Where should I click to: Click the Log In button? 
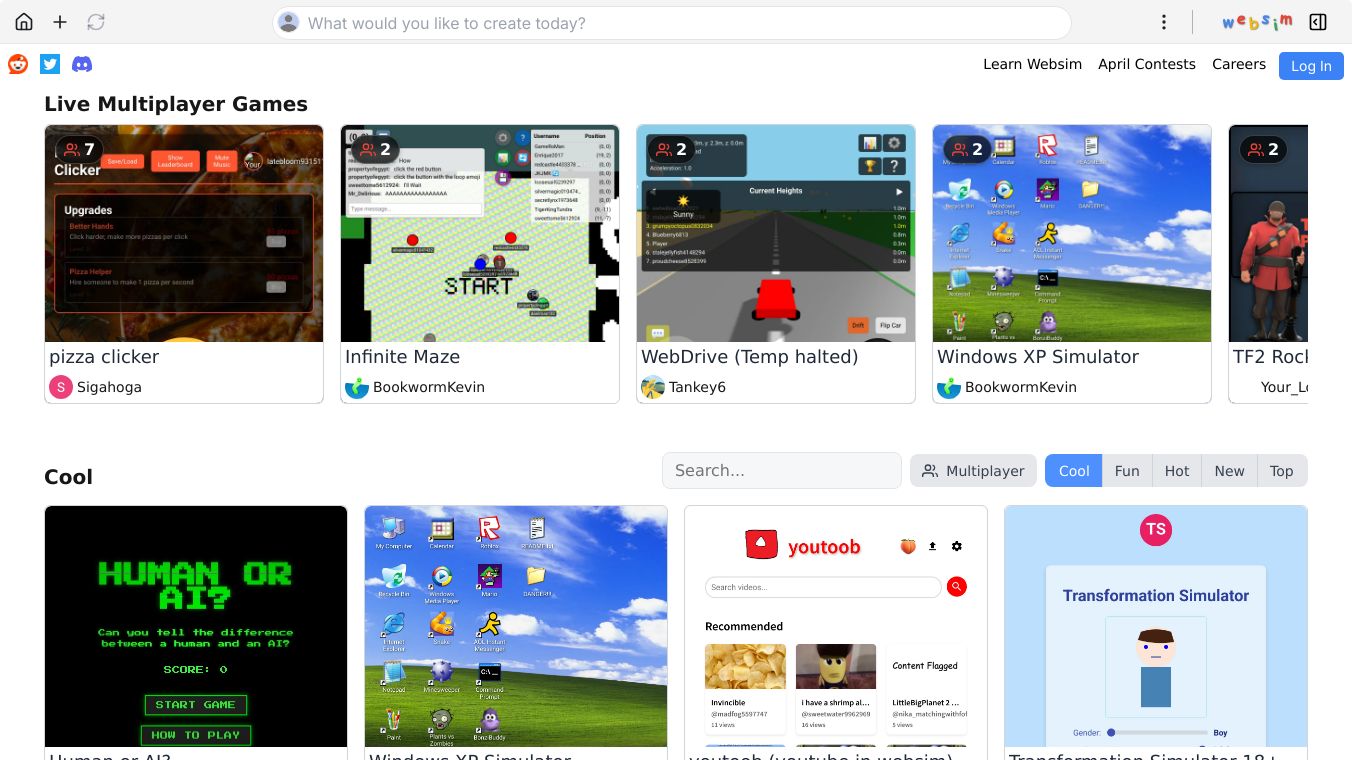point(1311,66)
